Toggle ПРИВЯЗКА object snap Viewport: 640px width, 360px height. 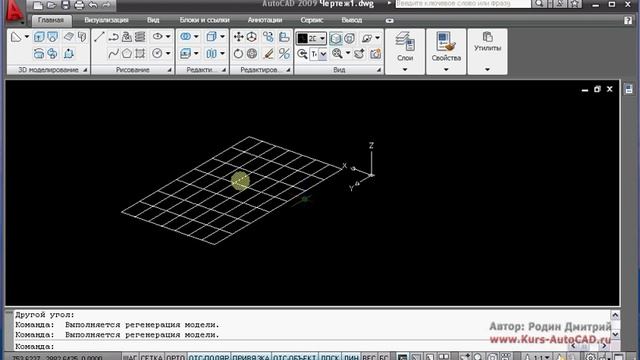point(251,357)
